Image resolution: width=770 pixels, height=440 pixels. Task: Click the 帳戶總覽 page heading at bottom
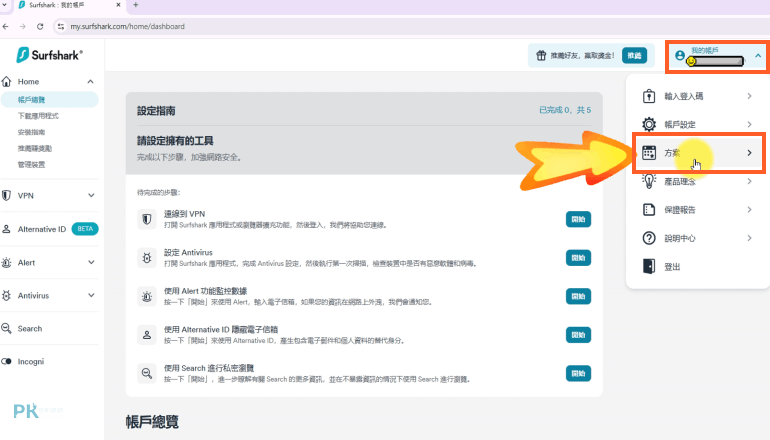tap(152, 422)
